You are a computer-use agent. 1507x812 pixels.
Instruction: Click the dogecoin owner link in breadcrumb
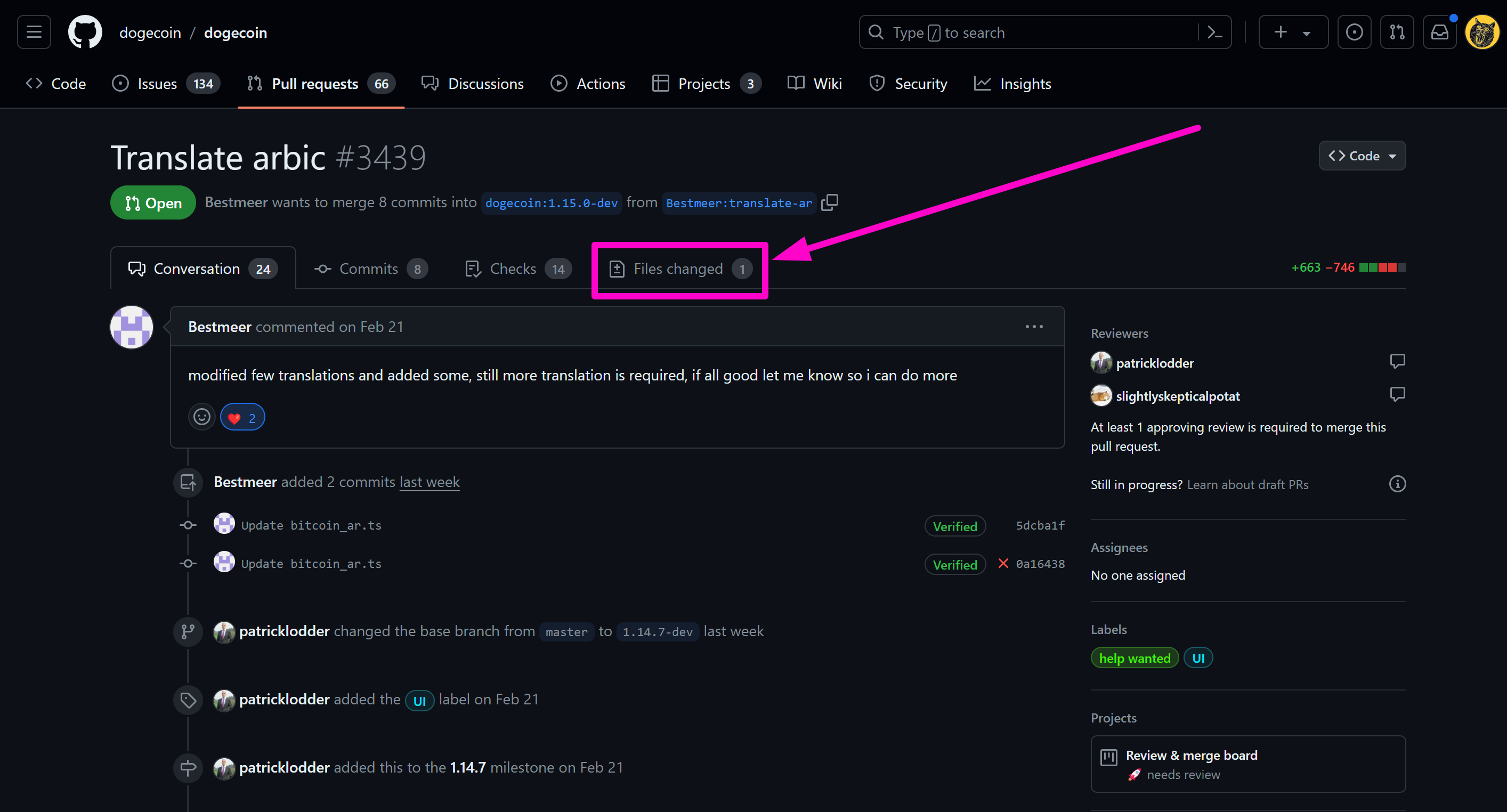(x=150, y=33)
